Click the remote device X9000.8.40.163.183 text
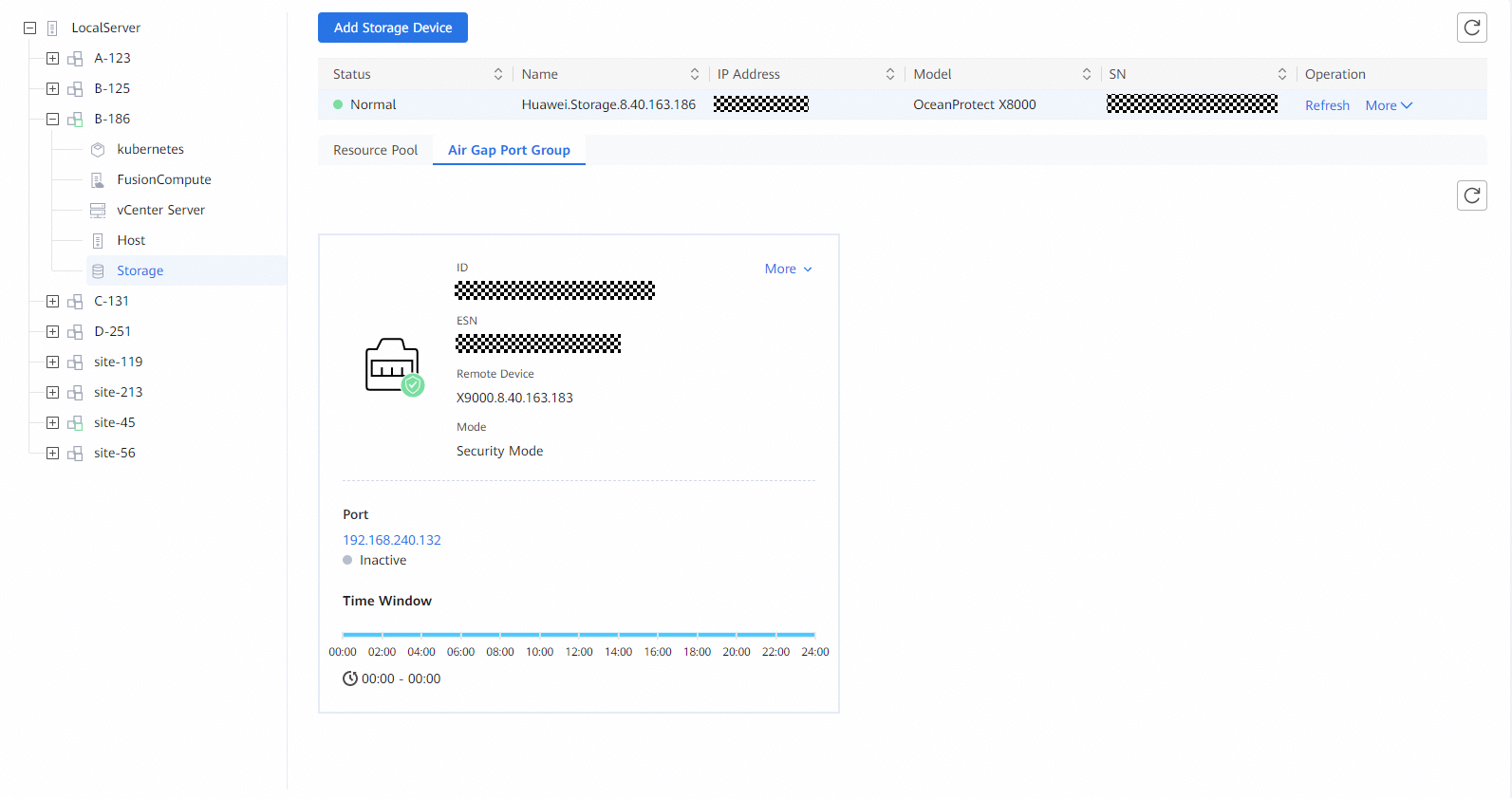 514,398
